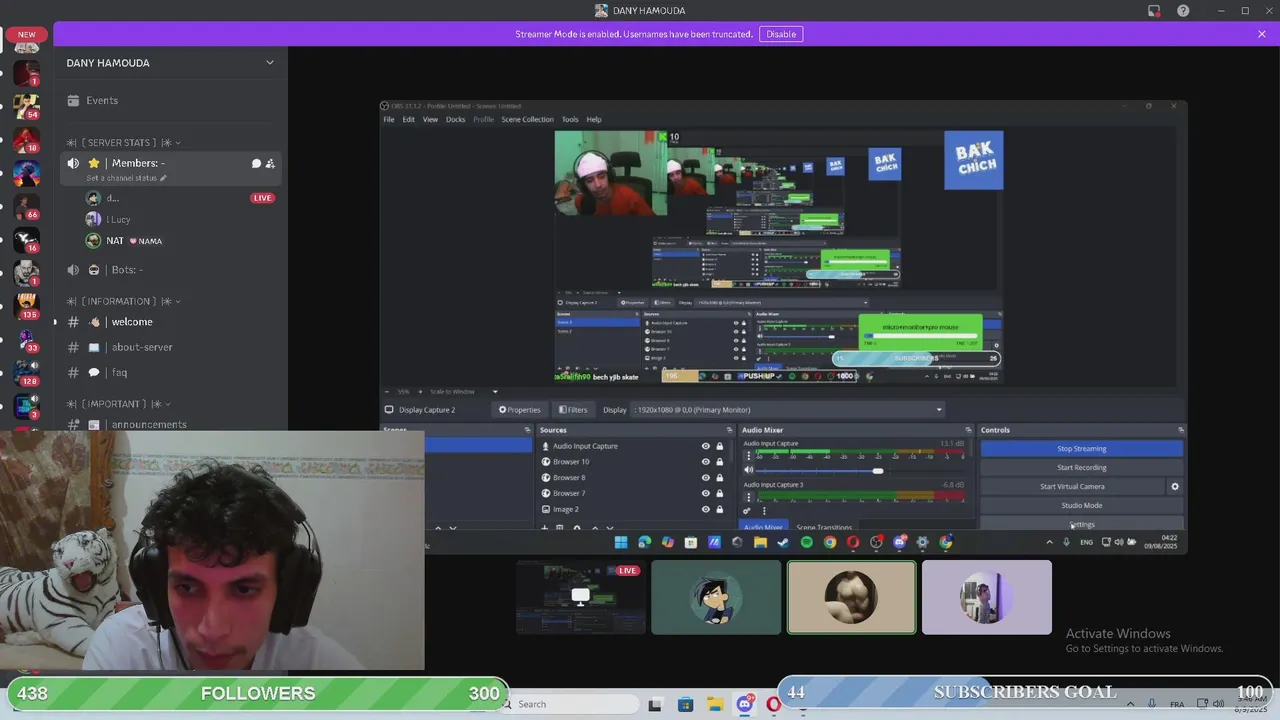Hide Image 2 source in streamed OBS
This screenshot has height=720, width=1280.
point(705,509)
